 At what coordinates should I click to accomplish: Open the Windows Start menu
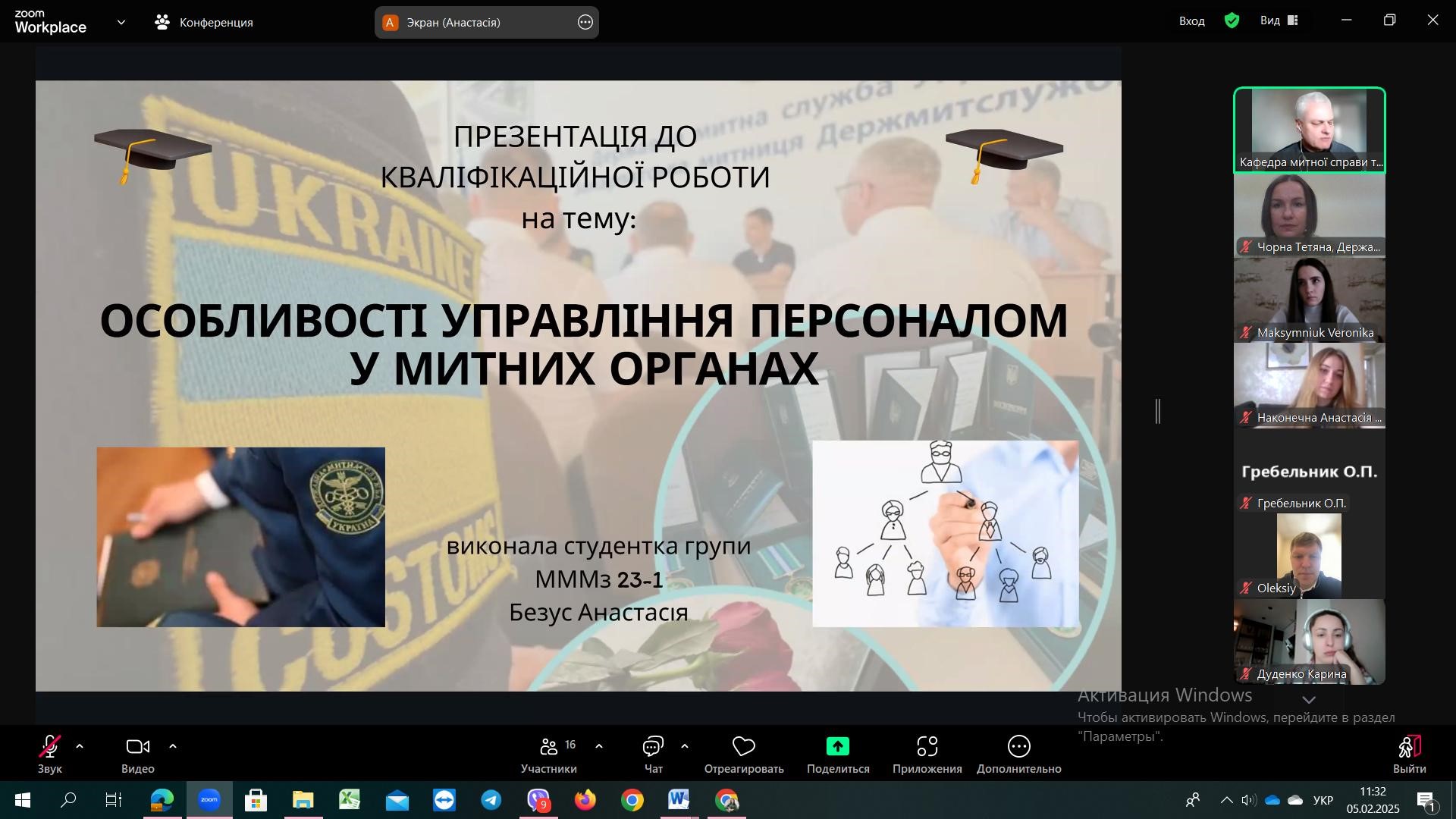(x=22, y=800)
